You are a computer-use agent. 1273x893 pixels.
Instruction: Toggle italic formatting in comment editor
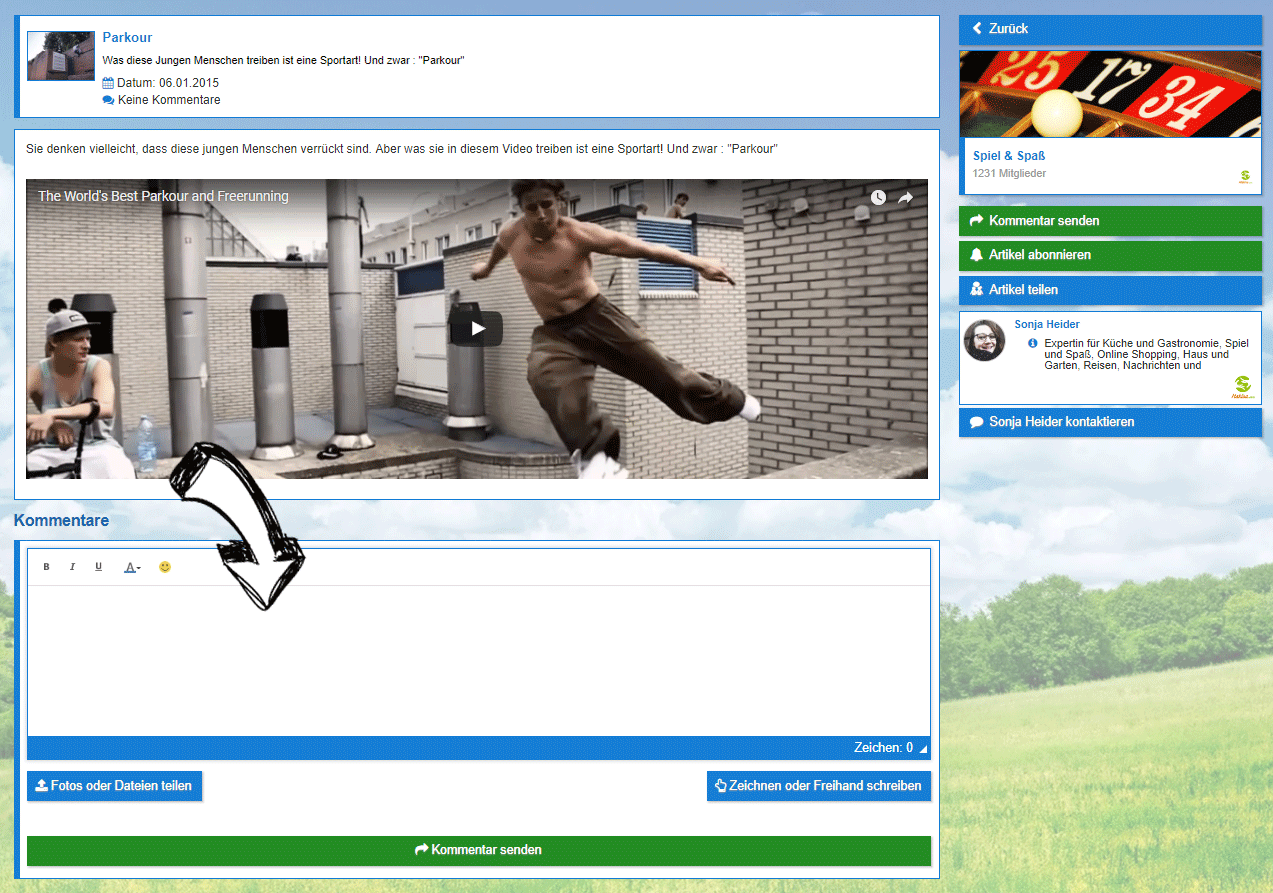click(x=72, y=567)
